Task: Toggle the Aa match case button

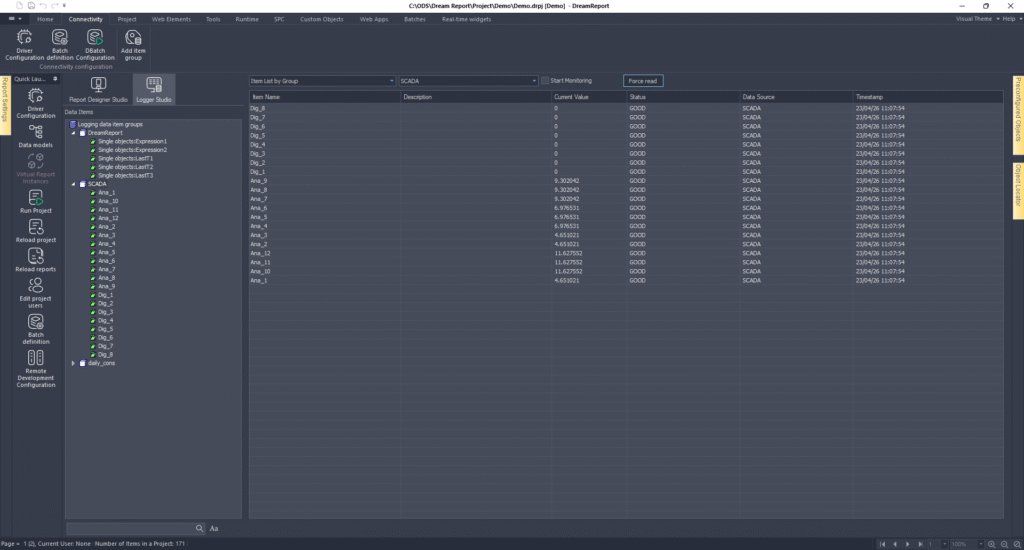Action: [x=214, y=528]
